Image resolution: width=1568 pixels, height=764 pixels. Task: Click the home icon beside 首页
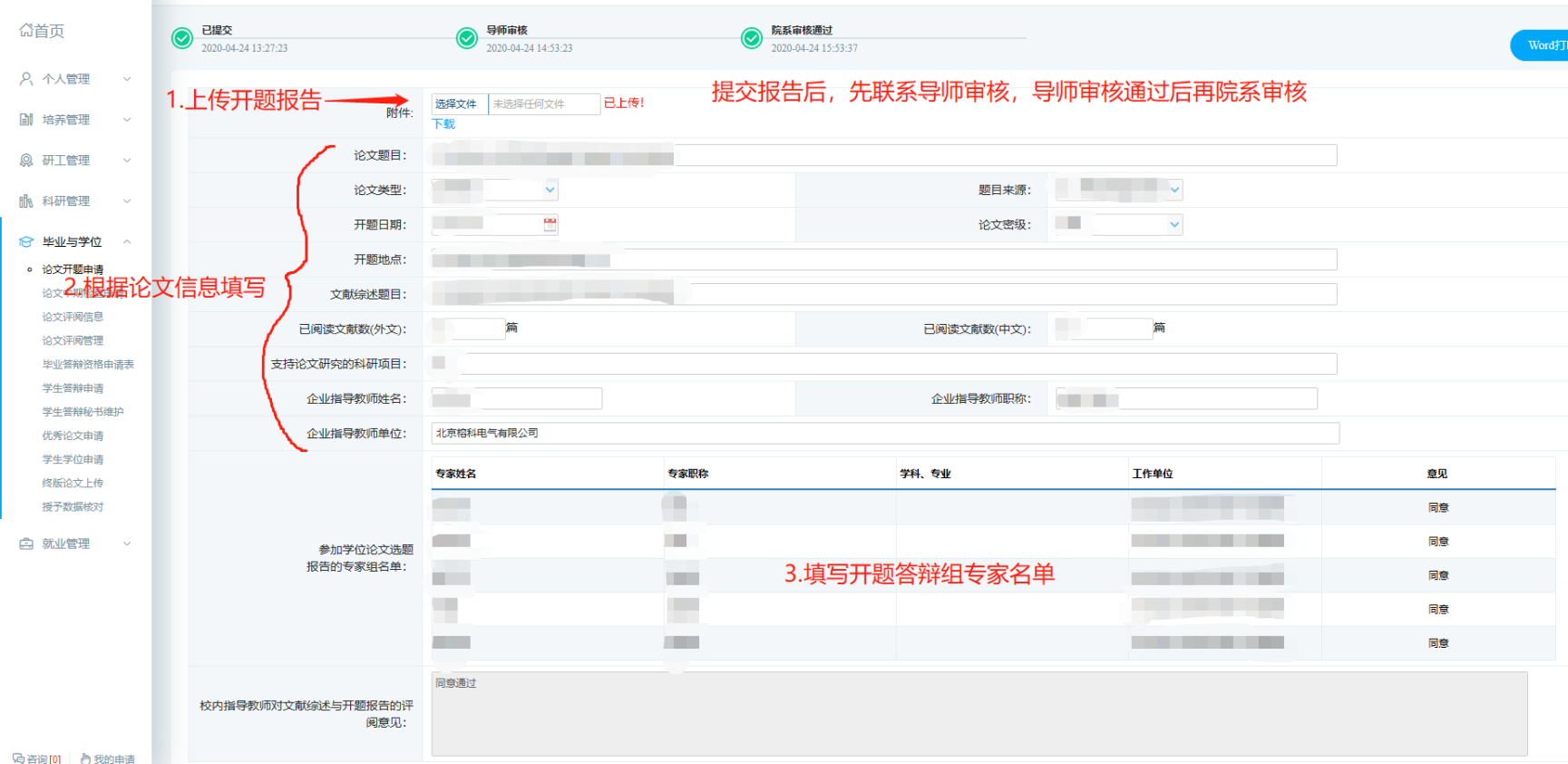pyautogui.click(x=26, y=31)
